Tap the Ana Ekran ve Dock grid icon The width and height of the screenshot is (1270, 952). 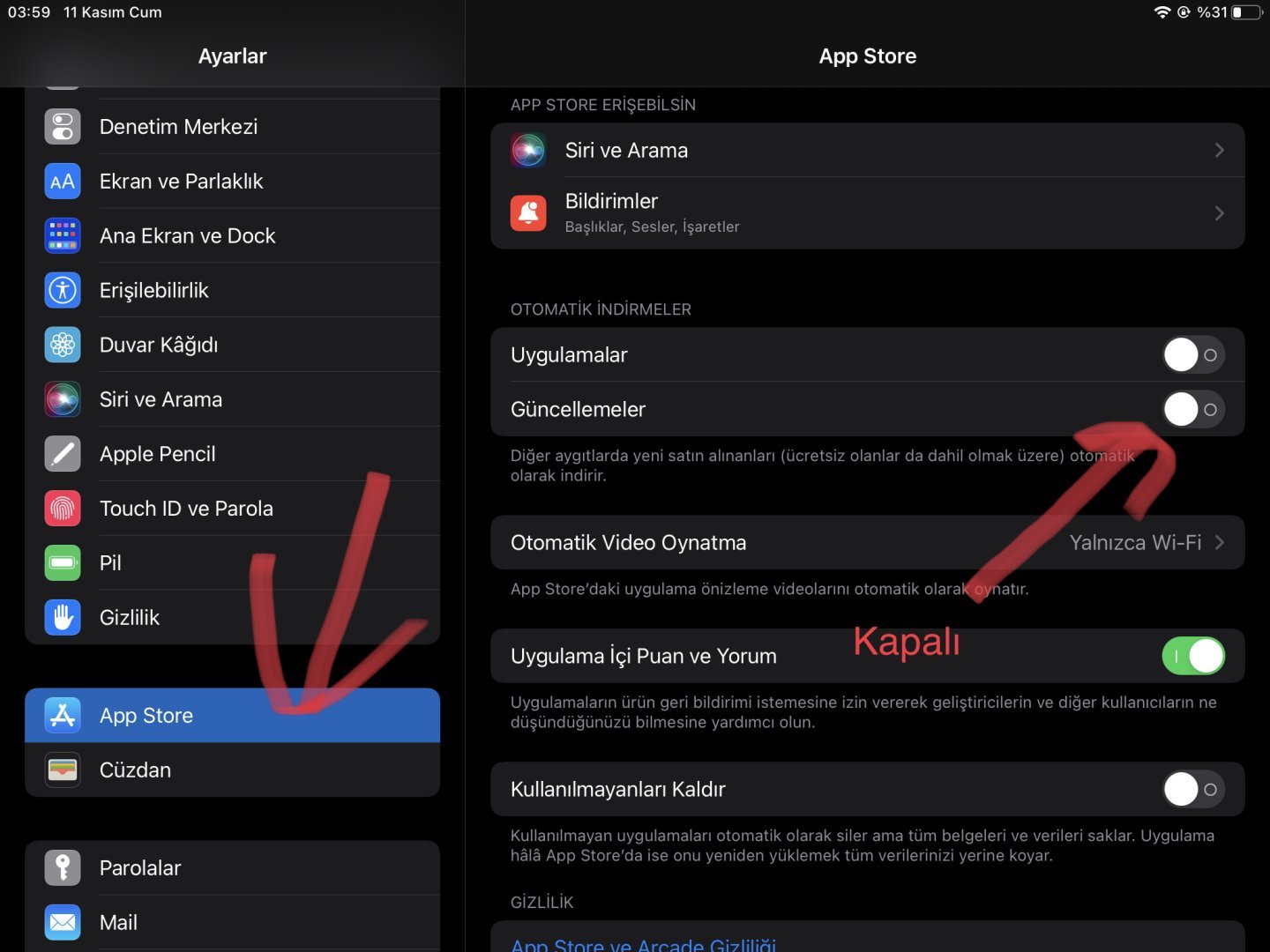pos(63,236)
